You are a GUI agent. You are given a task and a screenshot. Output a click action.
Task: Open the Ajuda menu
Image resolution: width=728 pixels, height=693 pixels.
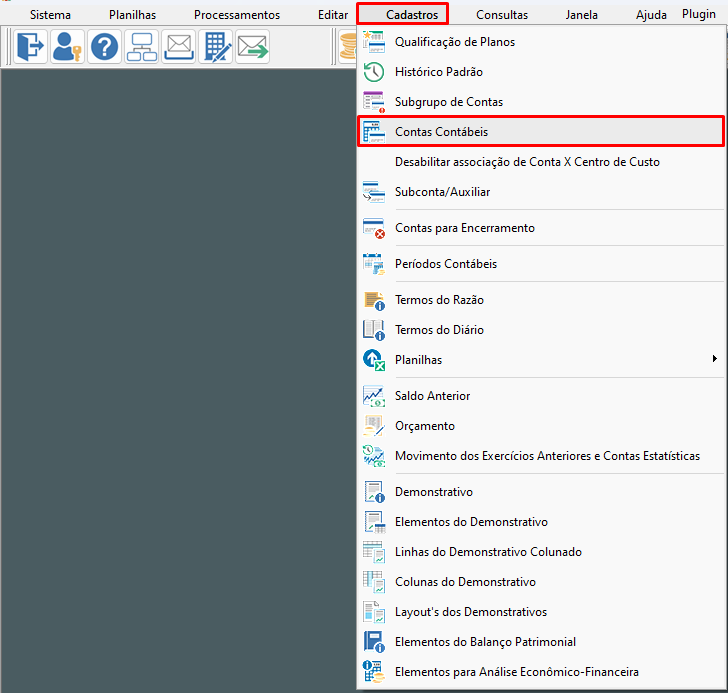pos(651,15)
